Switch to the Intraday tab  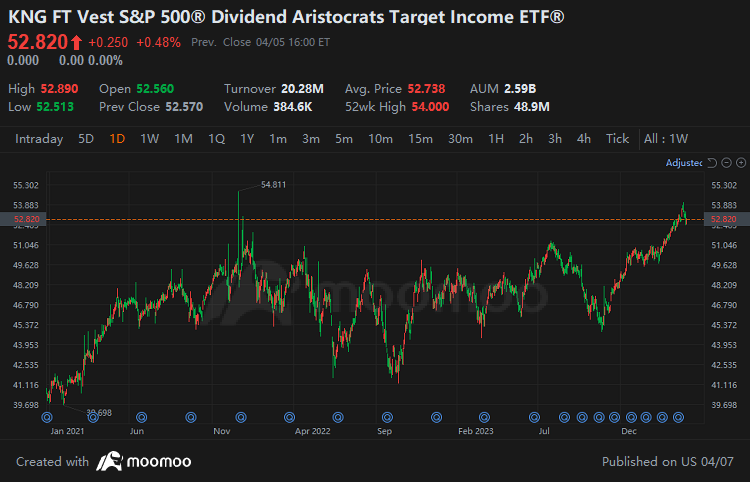pyautogui.click(x=40, y=139)
